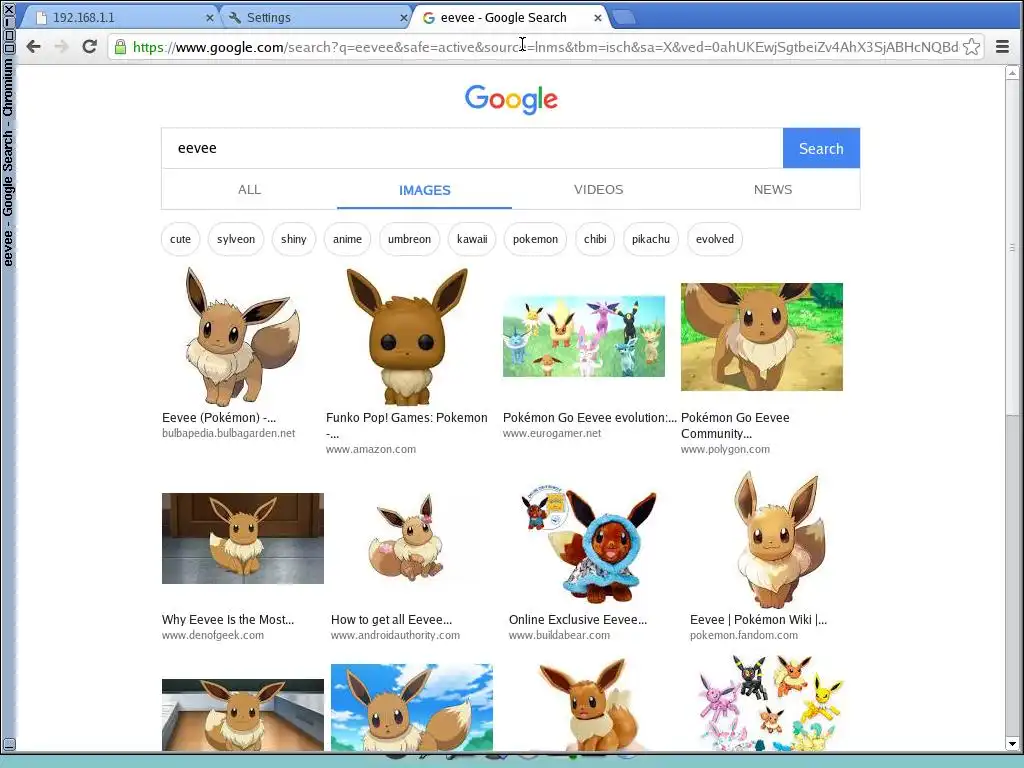
Task: Click the browser forward arrow
Action: (61, 46)
